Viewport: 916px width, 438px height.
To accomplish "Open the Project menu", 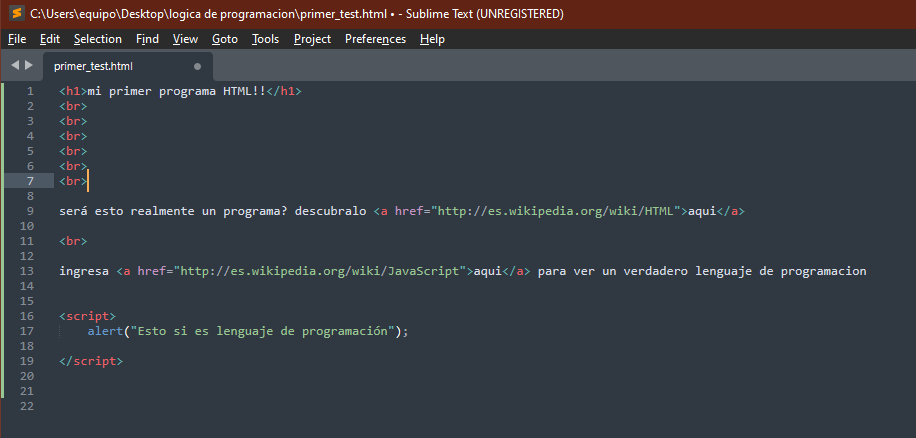I will [313, 39].
